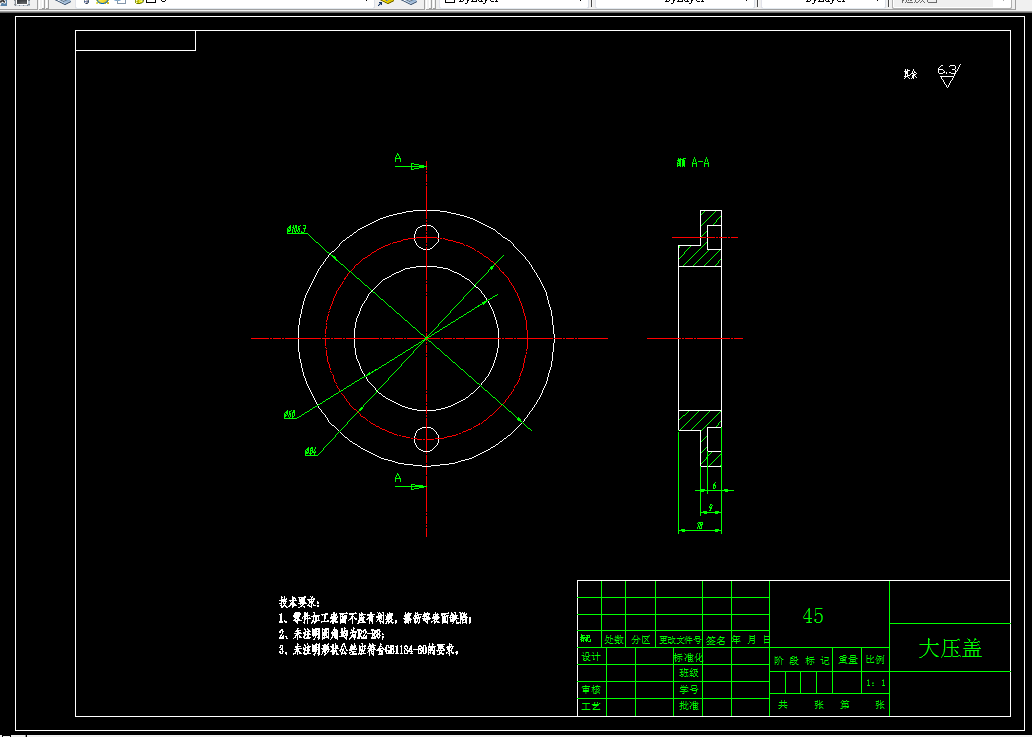The width and height of the screenshot is (1032, 737).
Task: Select the upper section label A
Action: (x=398, y=158)
